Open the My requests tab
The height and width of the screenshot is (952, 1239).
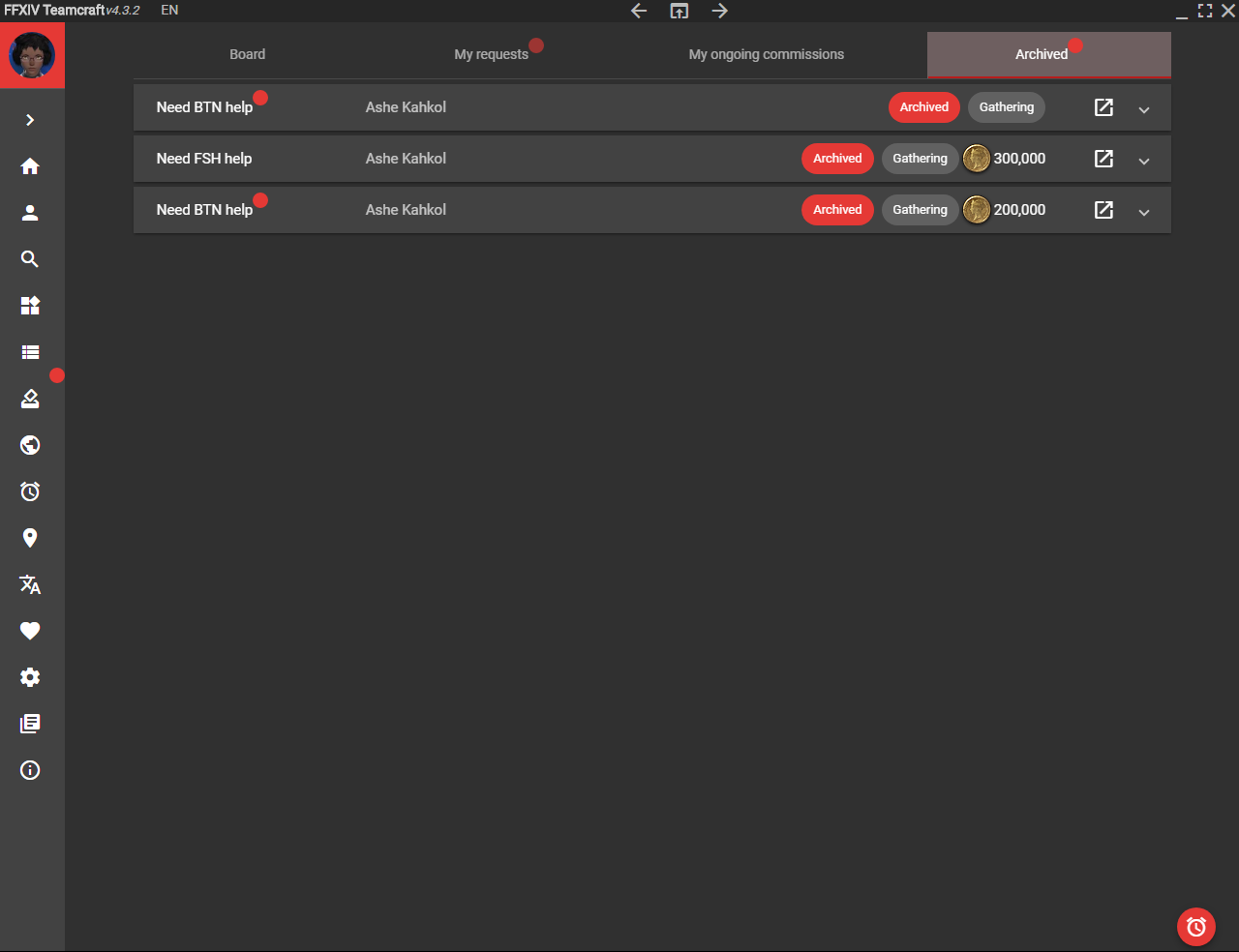[x=491, y=54]
